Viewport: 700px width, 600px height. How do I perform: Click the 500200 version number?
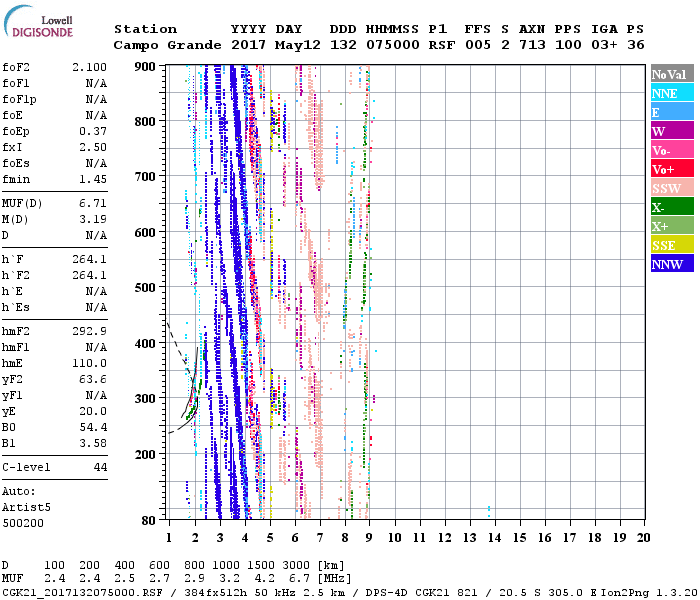click(x=23, y=523)
